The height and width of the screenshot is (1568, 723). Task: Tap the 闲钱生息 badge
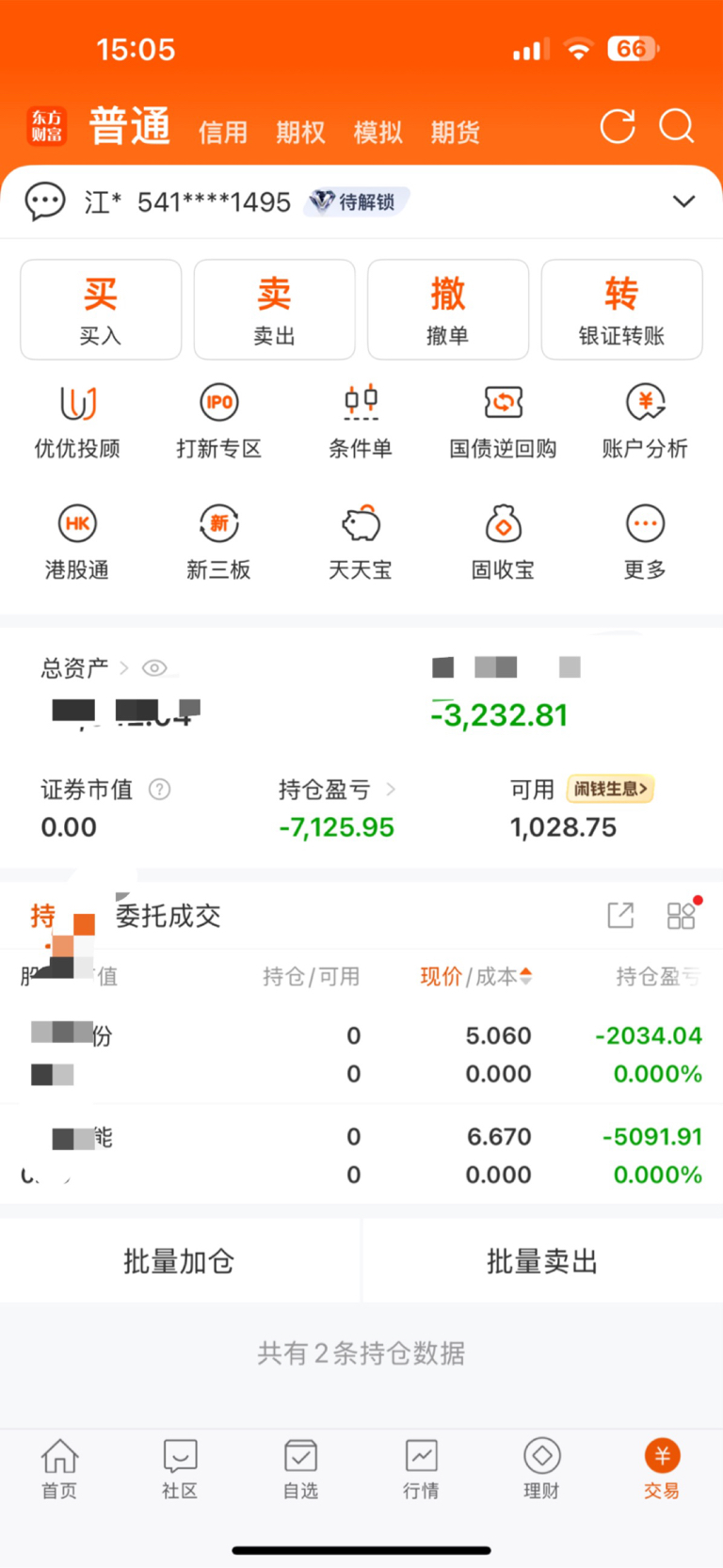pos(610,790)
